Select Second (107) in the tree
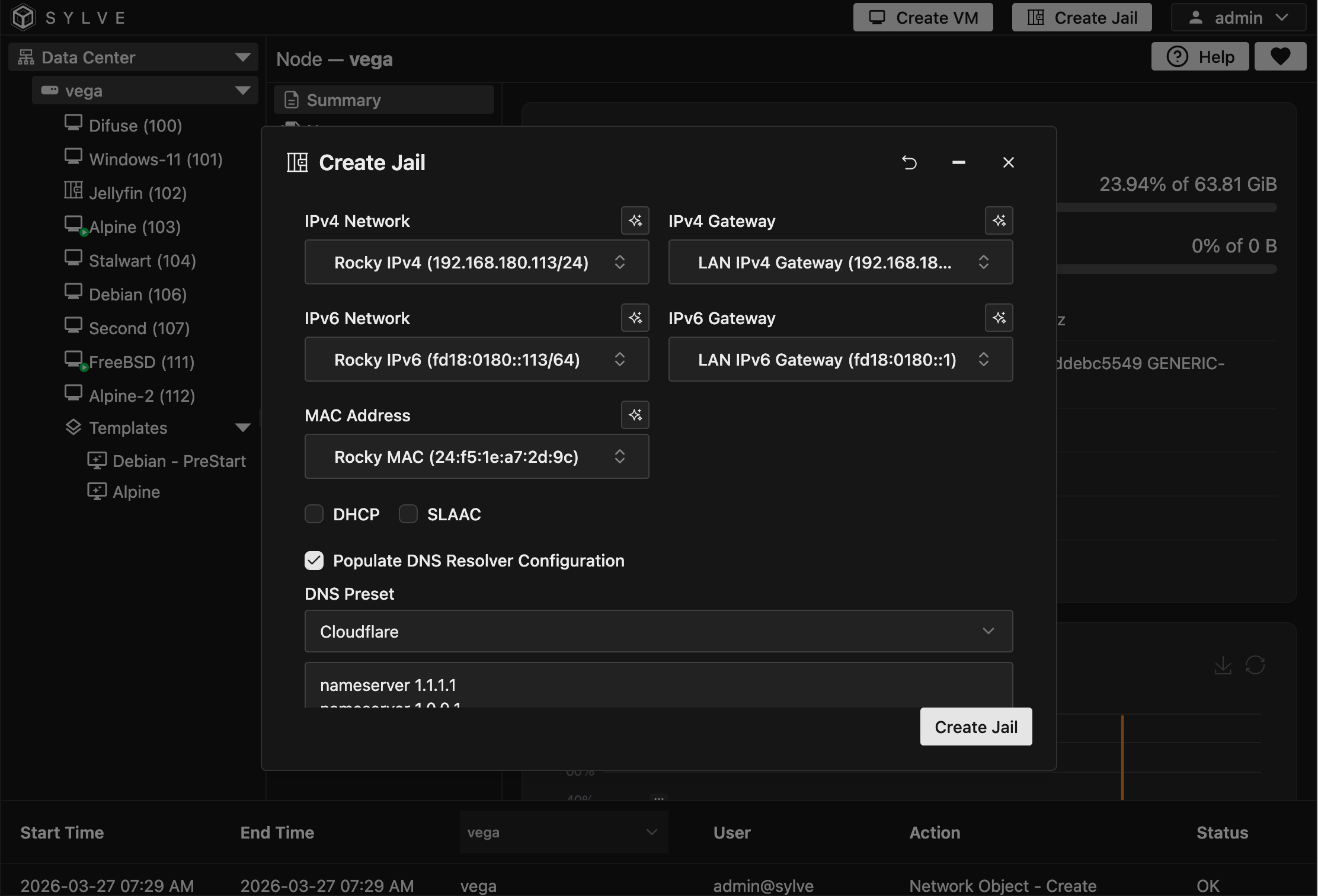Image resolution: width=1318 pixels, height=896 pixels. click(139, 328)
